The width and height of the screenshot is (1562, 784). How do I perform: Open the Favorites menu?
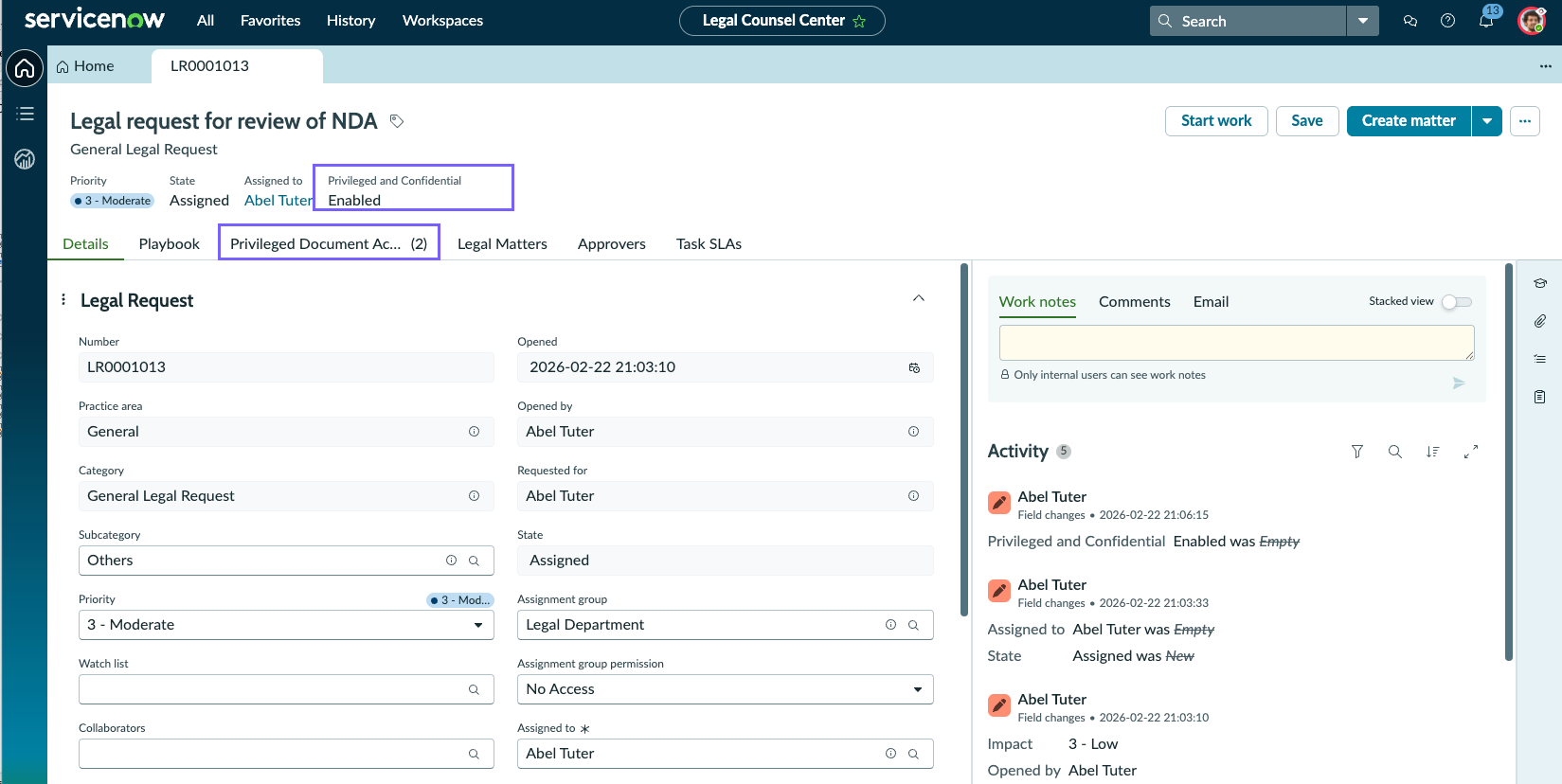(x=270, y=21)
